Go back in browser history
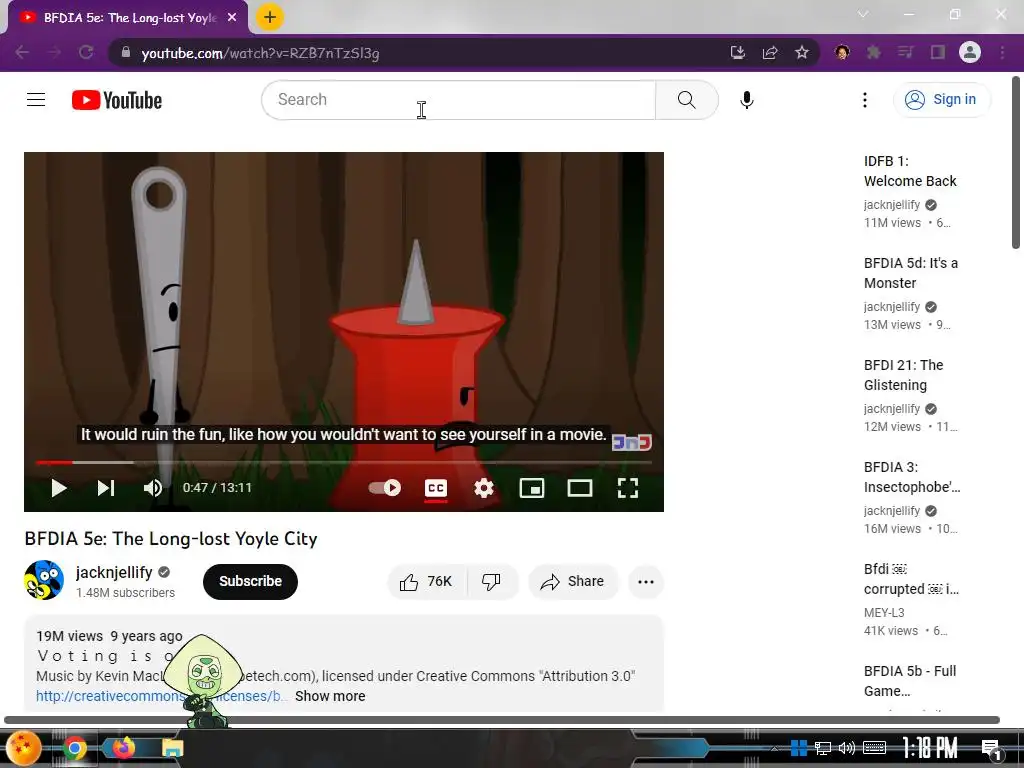The image size is (1024, 768). [x=22, y=52]
